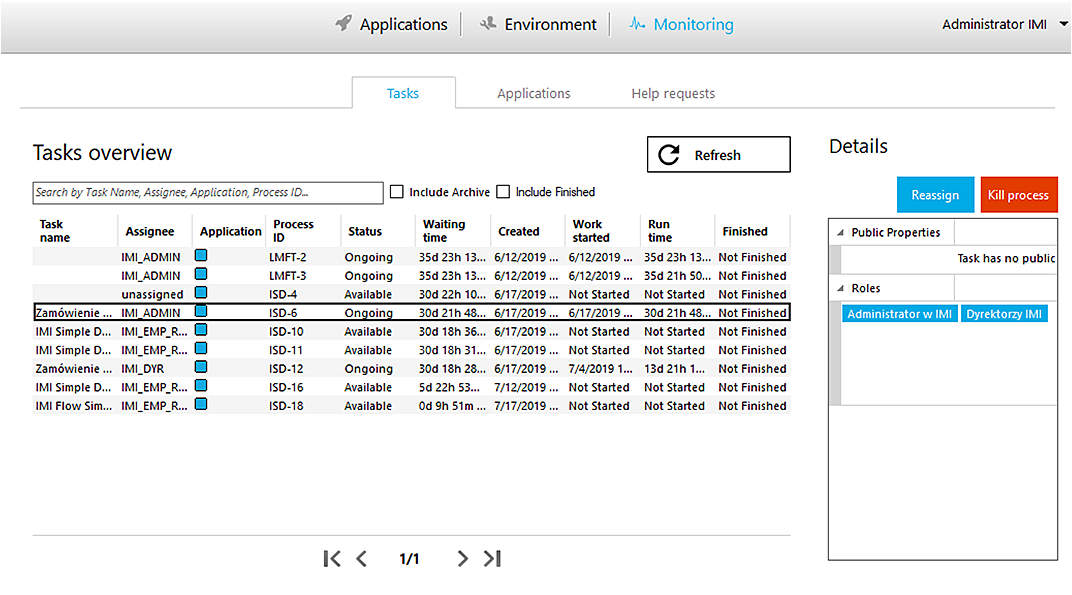Click the blue application icon for LMFT-2
The image size is (1072, 595).
click(x=201, y=257)
